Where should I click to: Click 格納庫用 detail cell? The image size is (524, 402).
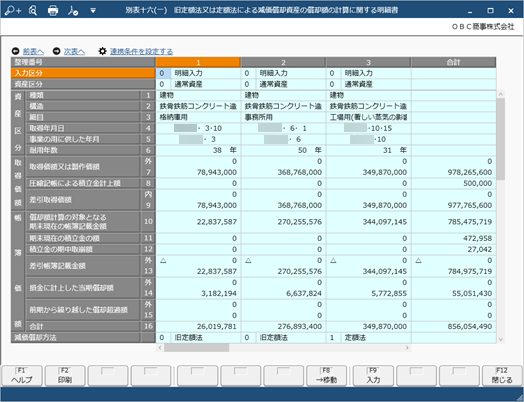(x=198, y=117)
